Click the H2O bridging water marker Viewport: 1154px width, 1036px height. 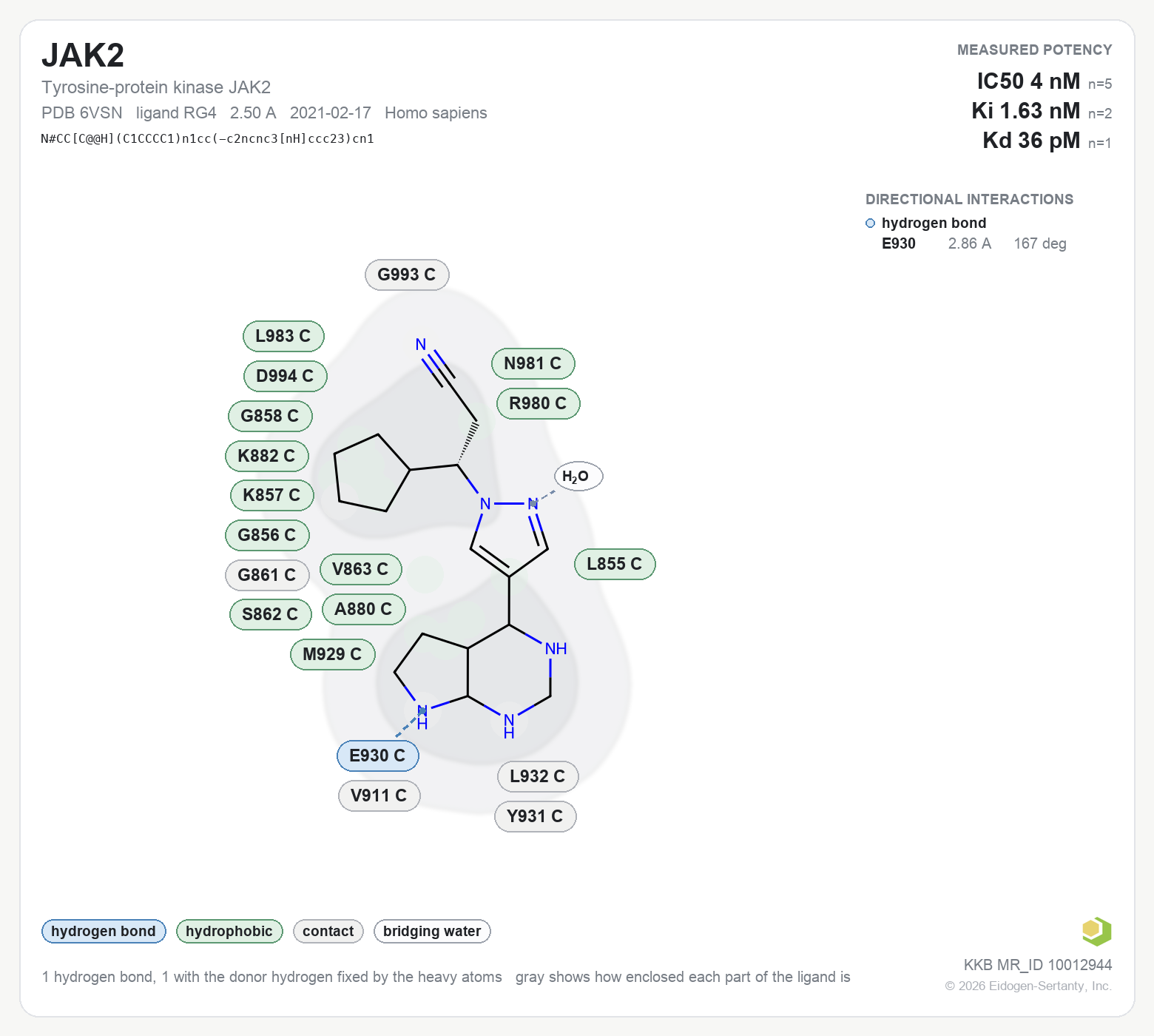coord(578,477)
